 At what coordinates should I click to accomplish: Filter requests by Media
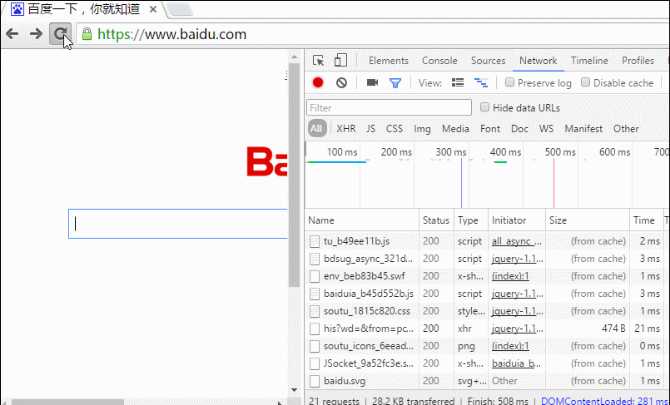click(455, 129)
